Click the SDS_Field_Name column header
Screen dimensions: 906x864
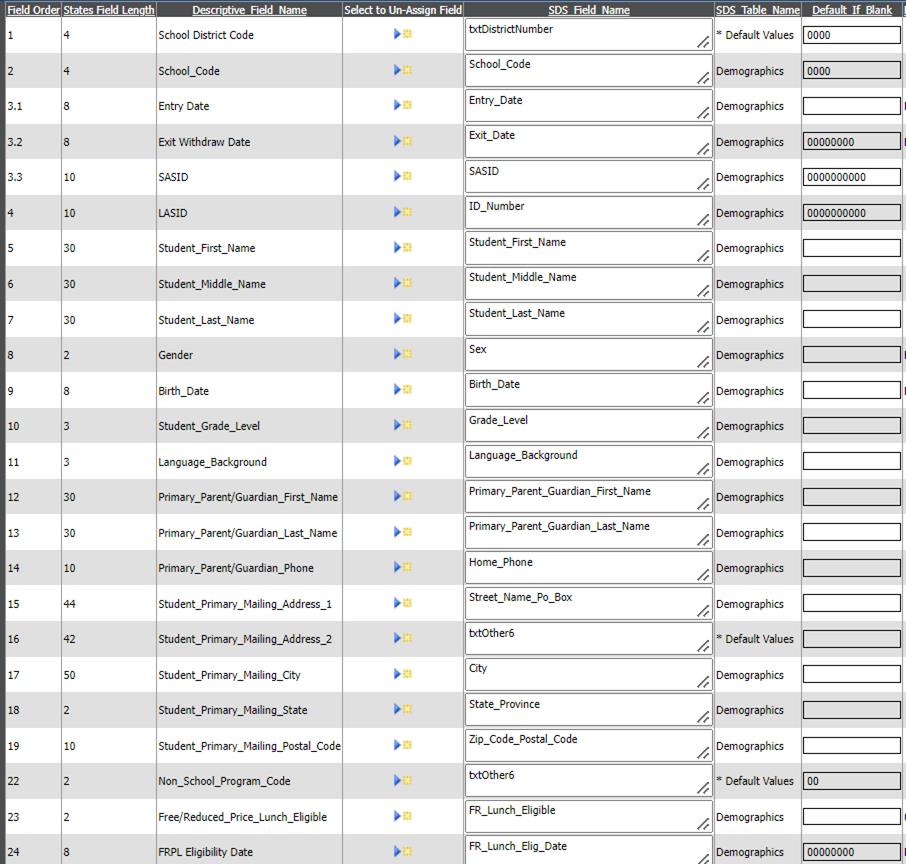coord(588,10)
